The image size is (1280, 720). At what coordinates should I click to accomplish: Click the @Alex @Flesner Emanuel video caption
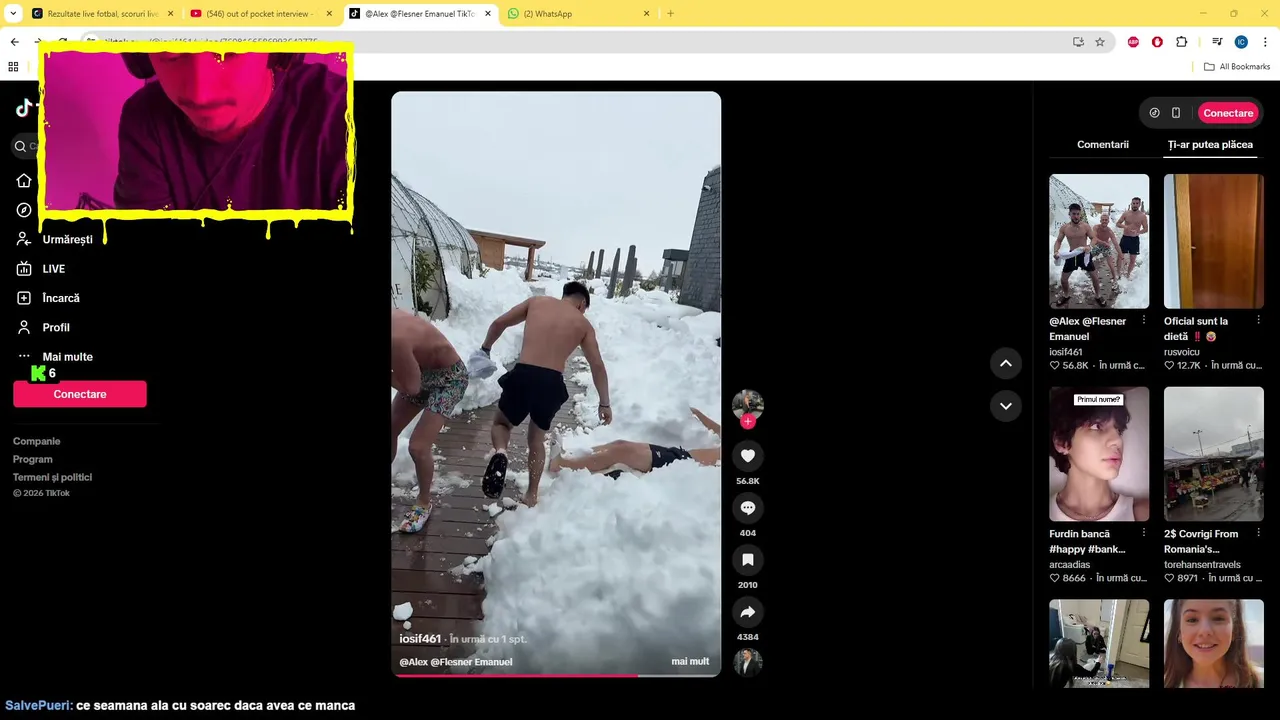click(x=456, y=662)
